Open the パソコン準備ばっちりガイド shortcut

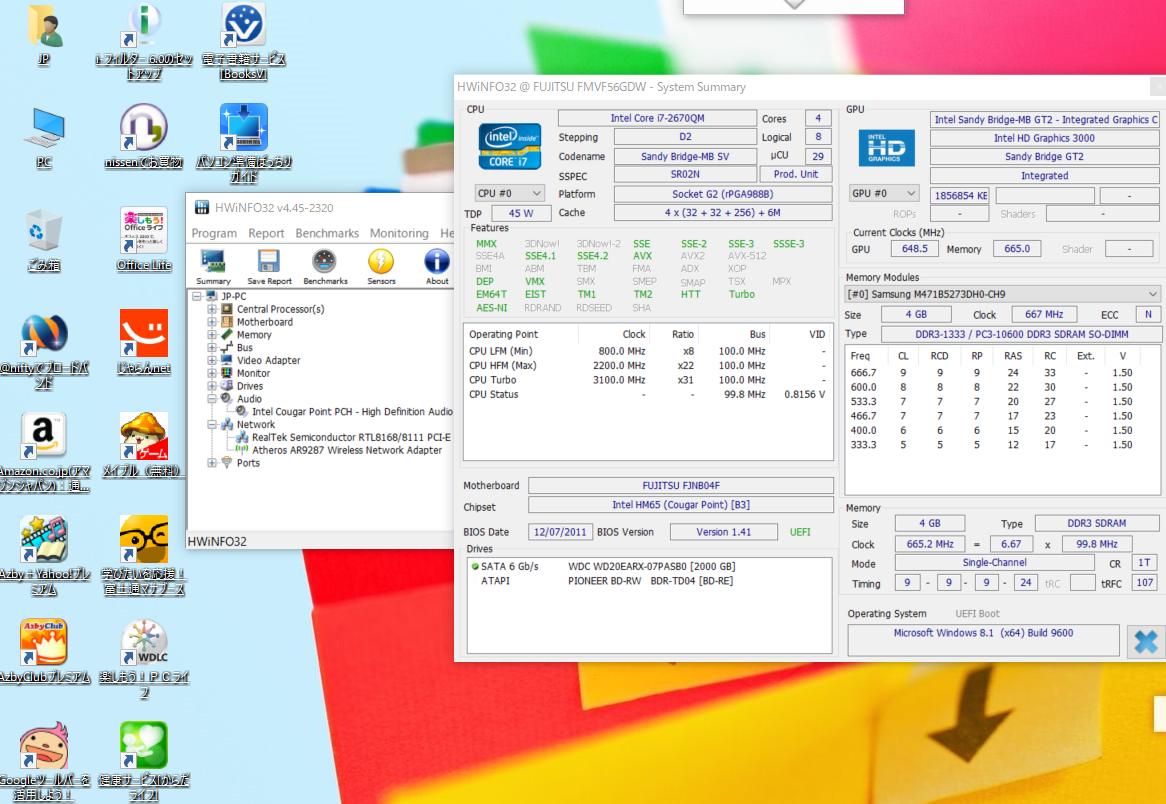point(244,144)
